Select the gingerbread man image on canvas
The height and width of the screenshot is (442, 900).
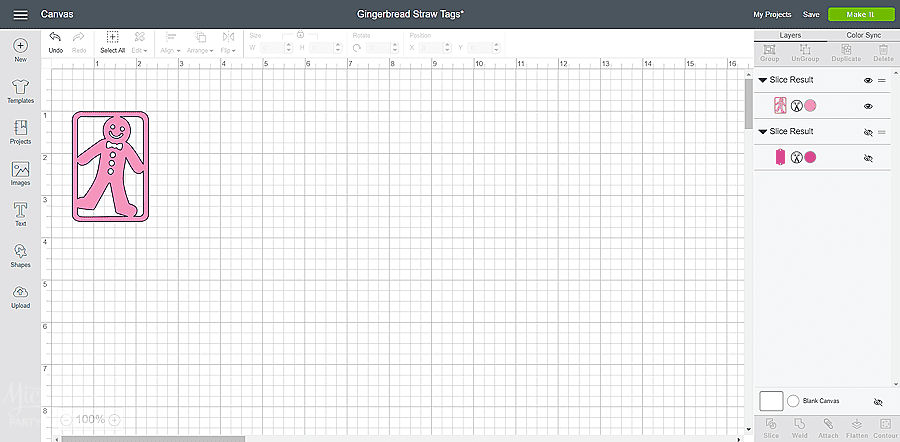tap(110, 166)
